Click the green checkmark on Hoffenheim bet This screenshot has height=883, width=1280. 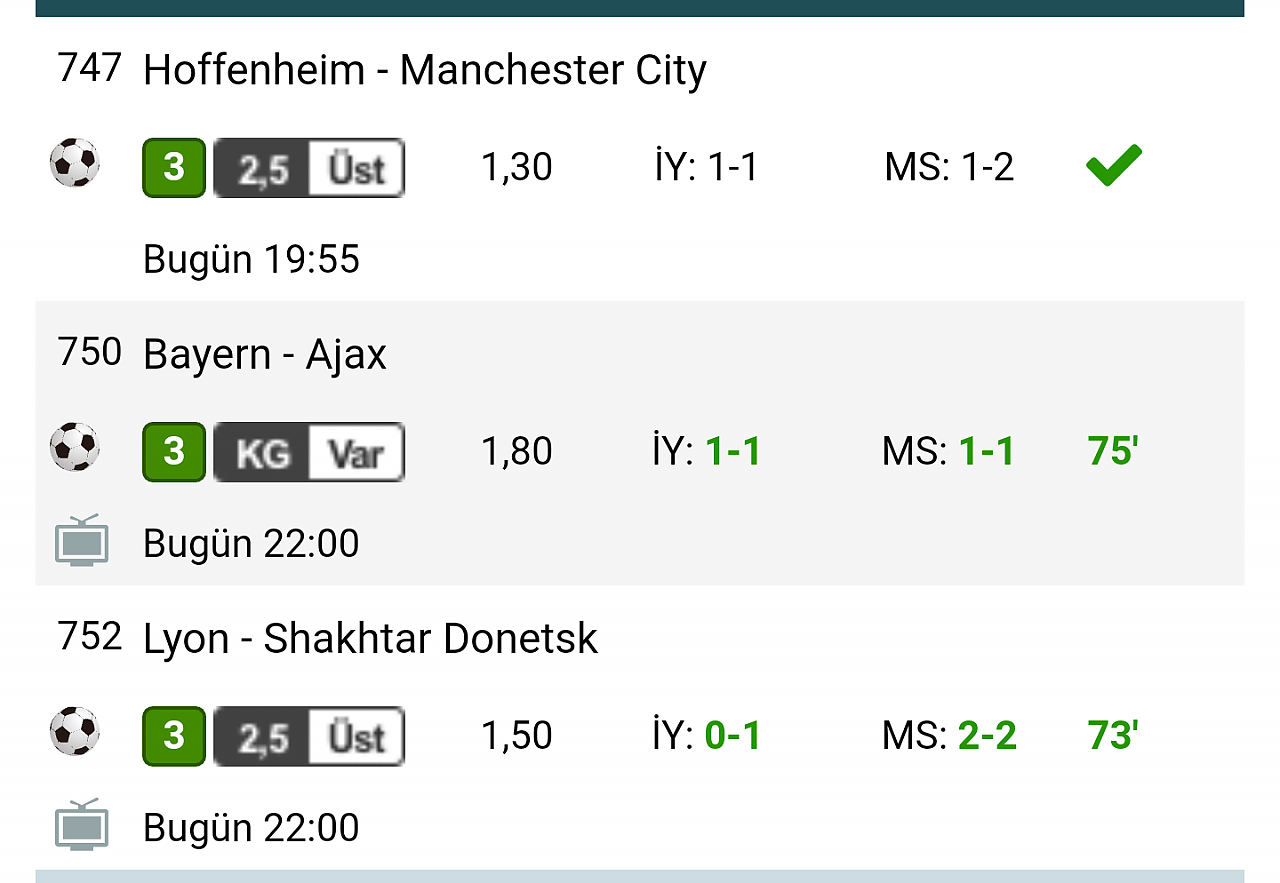(1113, 166)
